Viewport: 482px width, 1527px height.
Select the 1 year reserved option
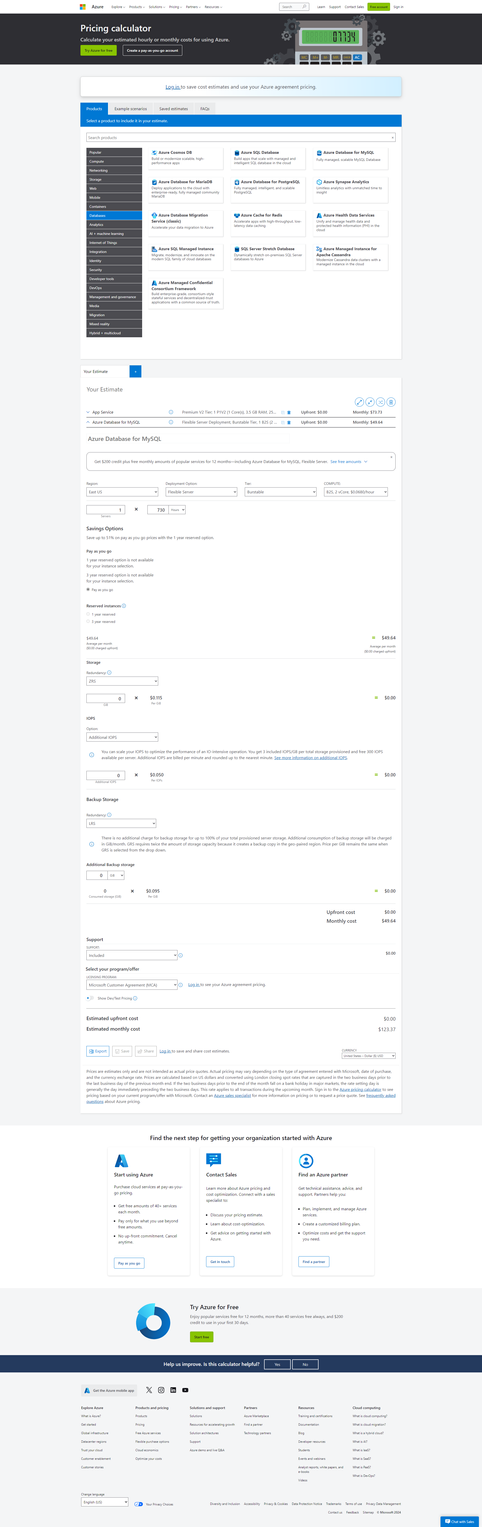(x=88, y=615)
